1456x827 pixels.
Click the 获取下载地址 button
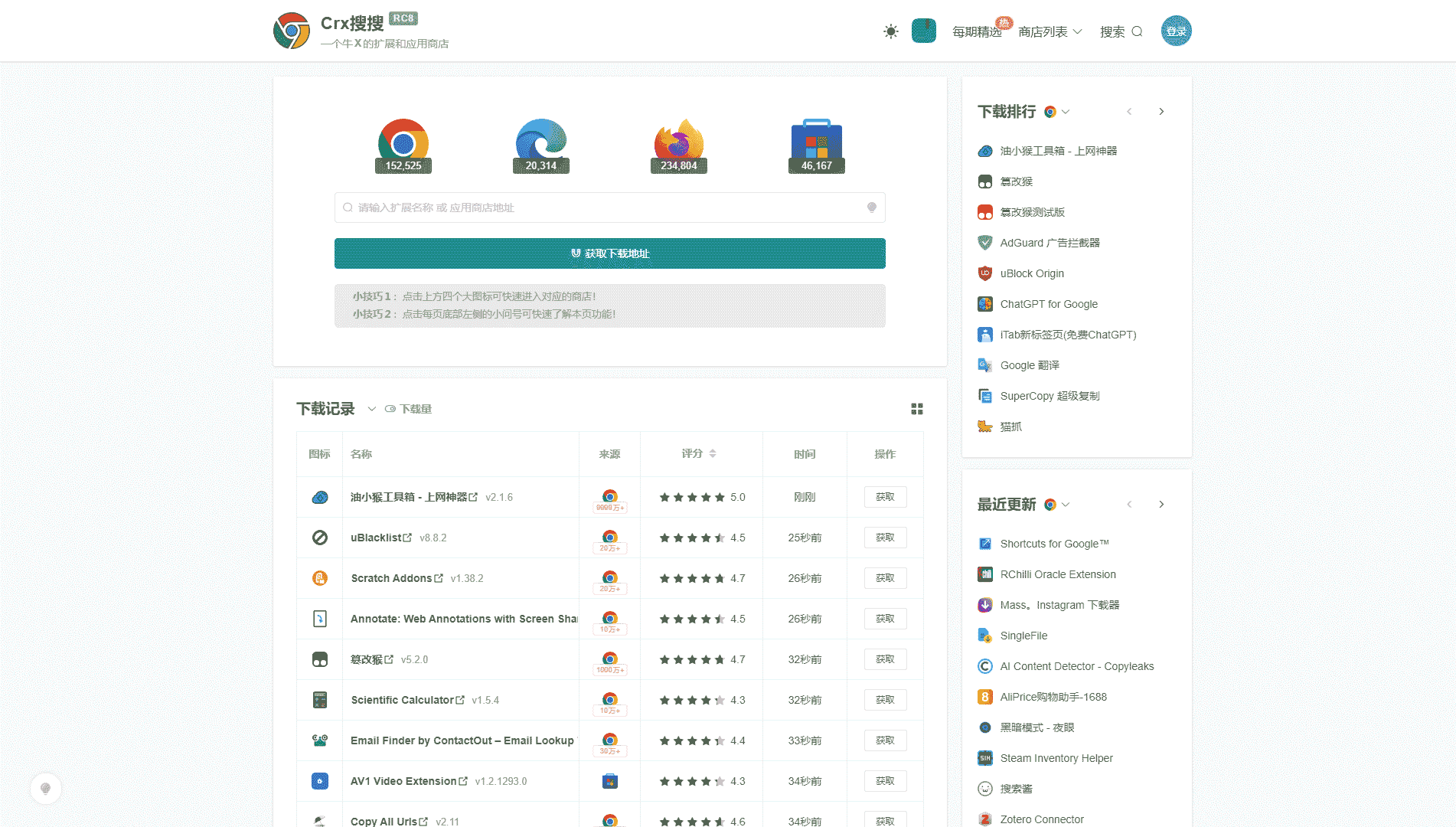(609, 253)
